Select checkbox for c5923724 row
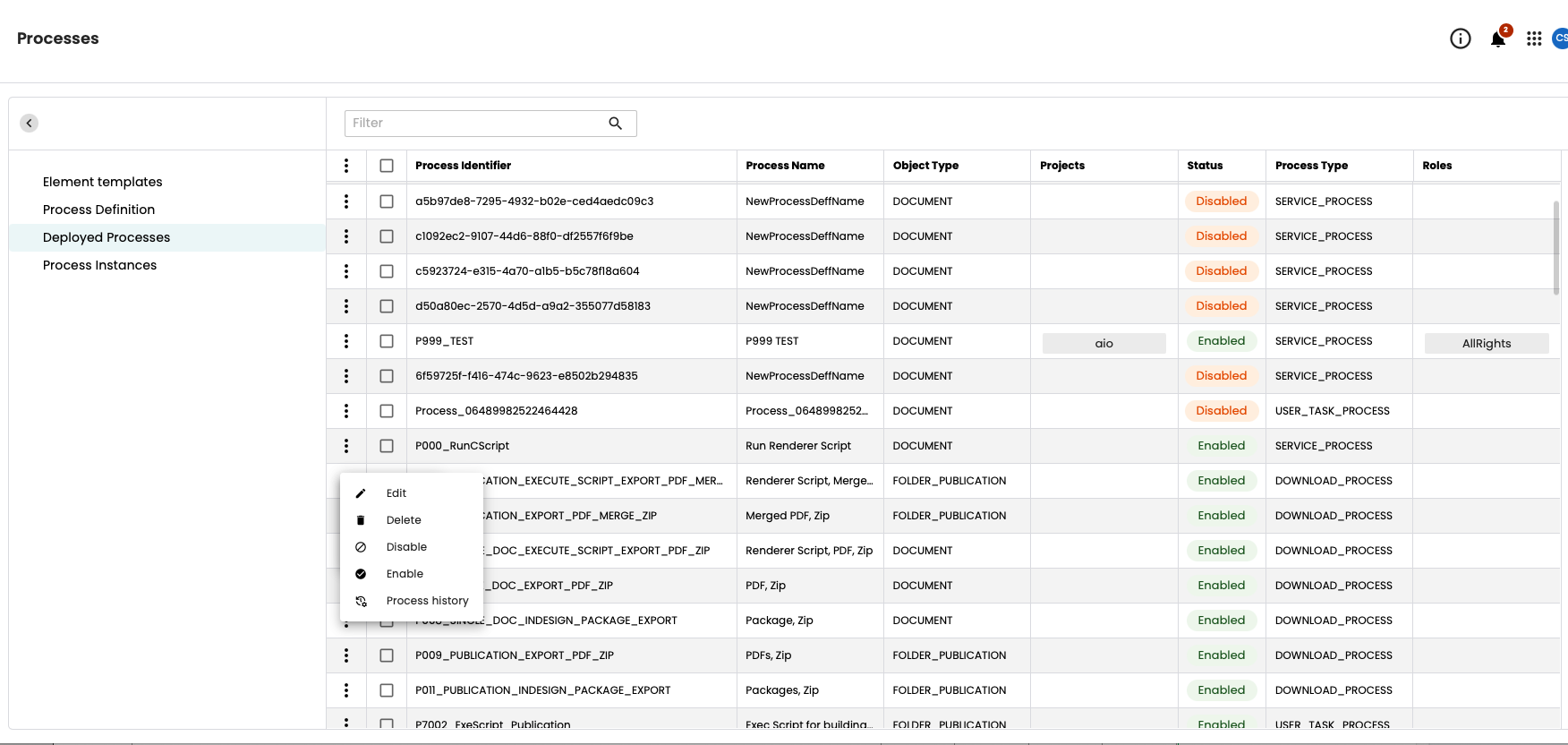The height and width of the screenshot is (745, 1568). pyautogui.click(x=387, y=271)
